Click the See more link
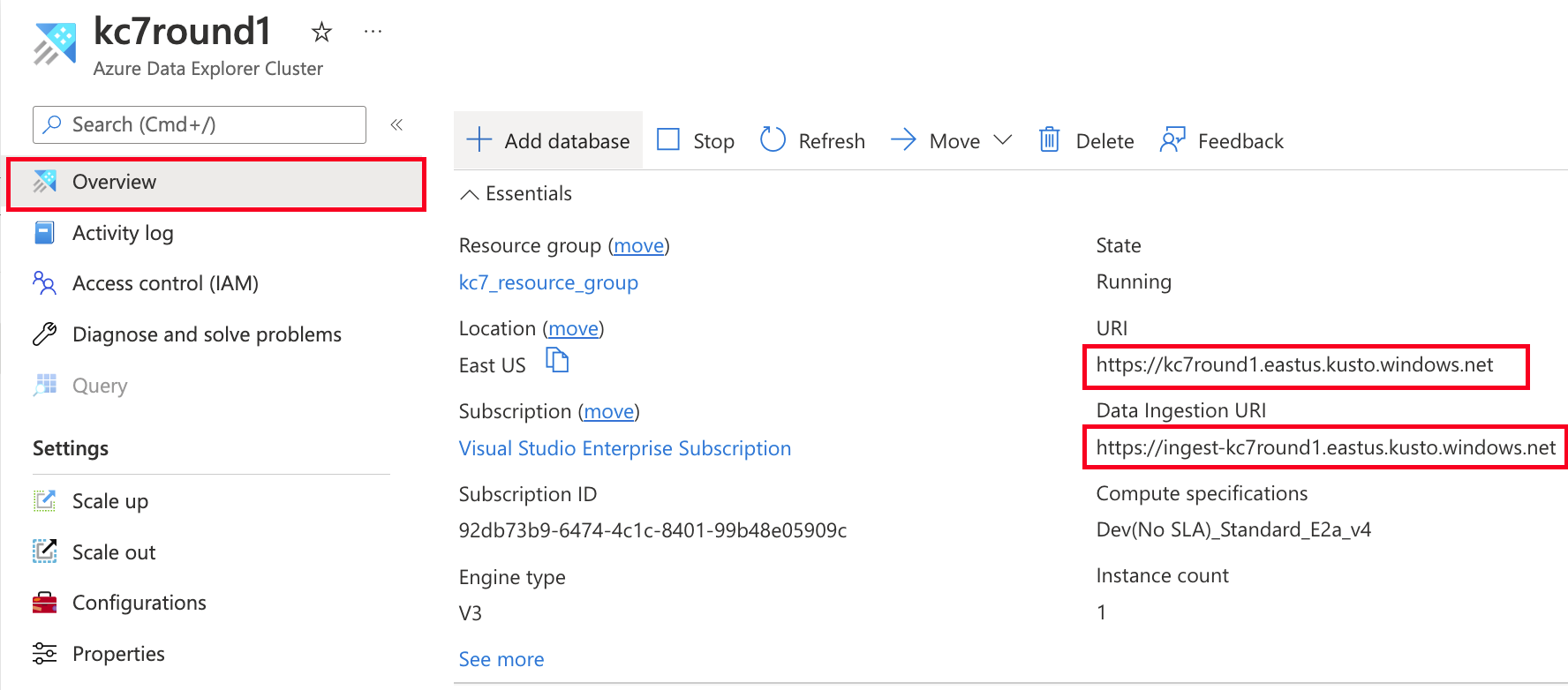 (501, 659)
